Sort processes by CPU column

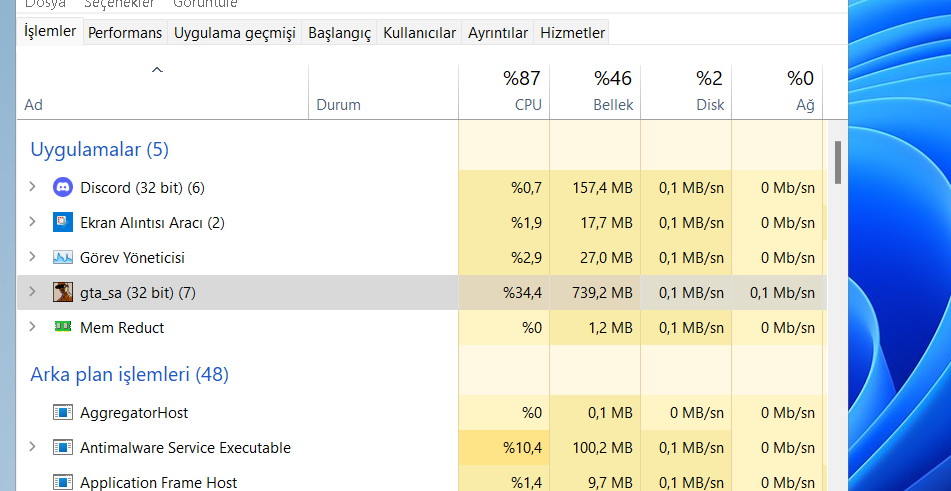(504, 91)
